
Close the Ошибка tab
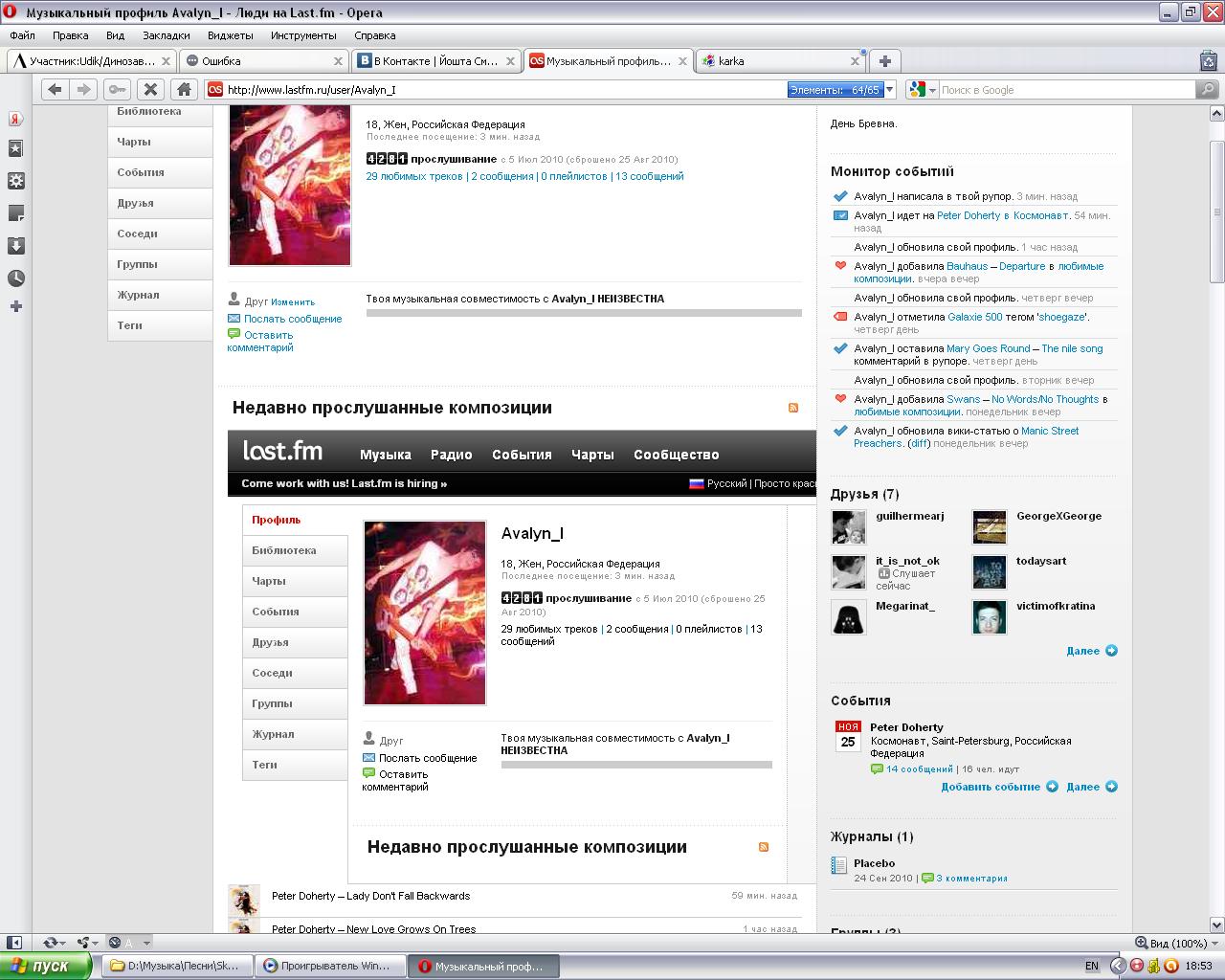[x=338, y=60]
